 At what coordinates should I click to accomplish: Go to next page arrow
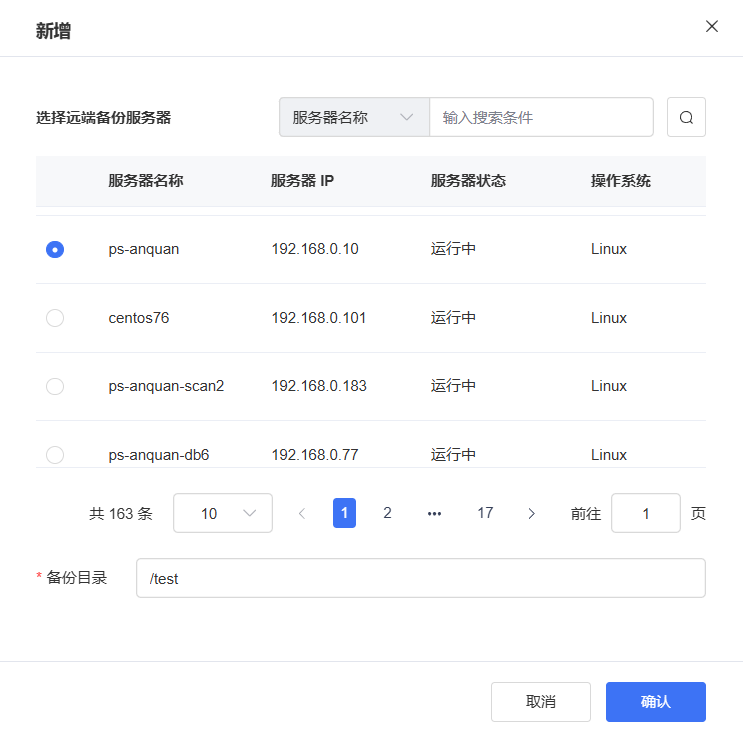click(x=531, y=513)
